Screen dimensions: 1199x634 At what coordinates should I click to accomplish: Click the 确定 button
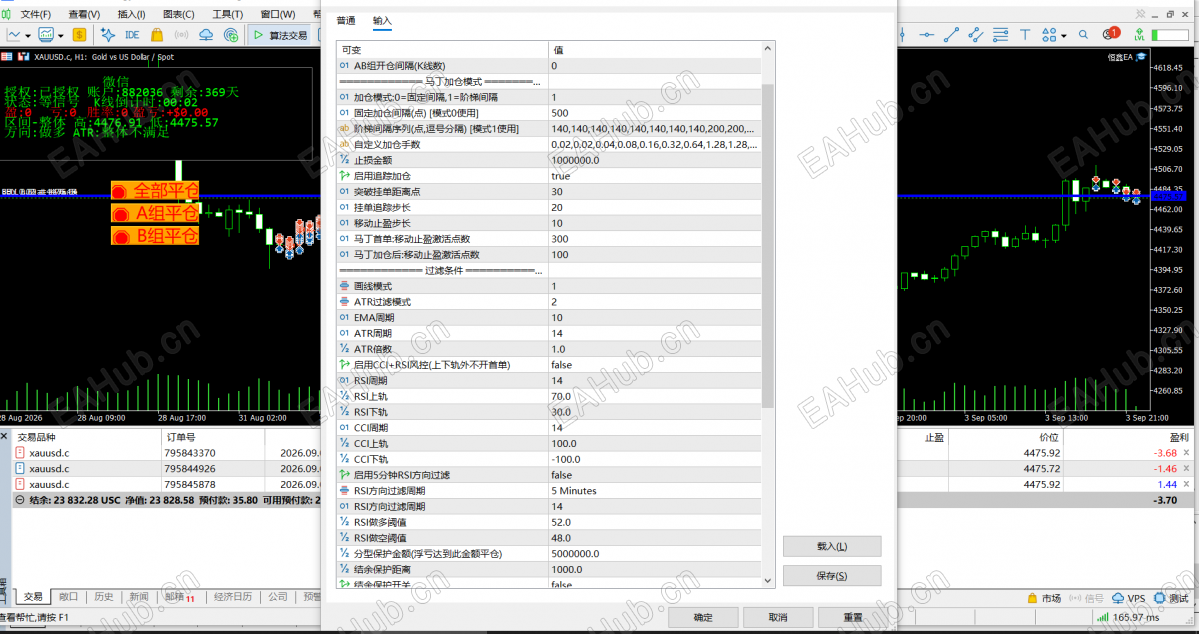[x=703, y=617]
